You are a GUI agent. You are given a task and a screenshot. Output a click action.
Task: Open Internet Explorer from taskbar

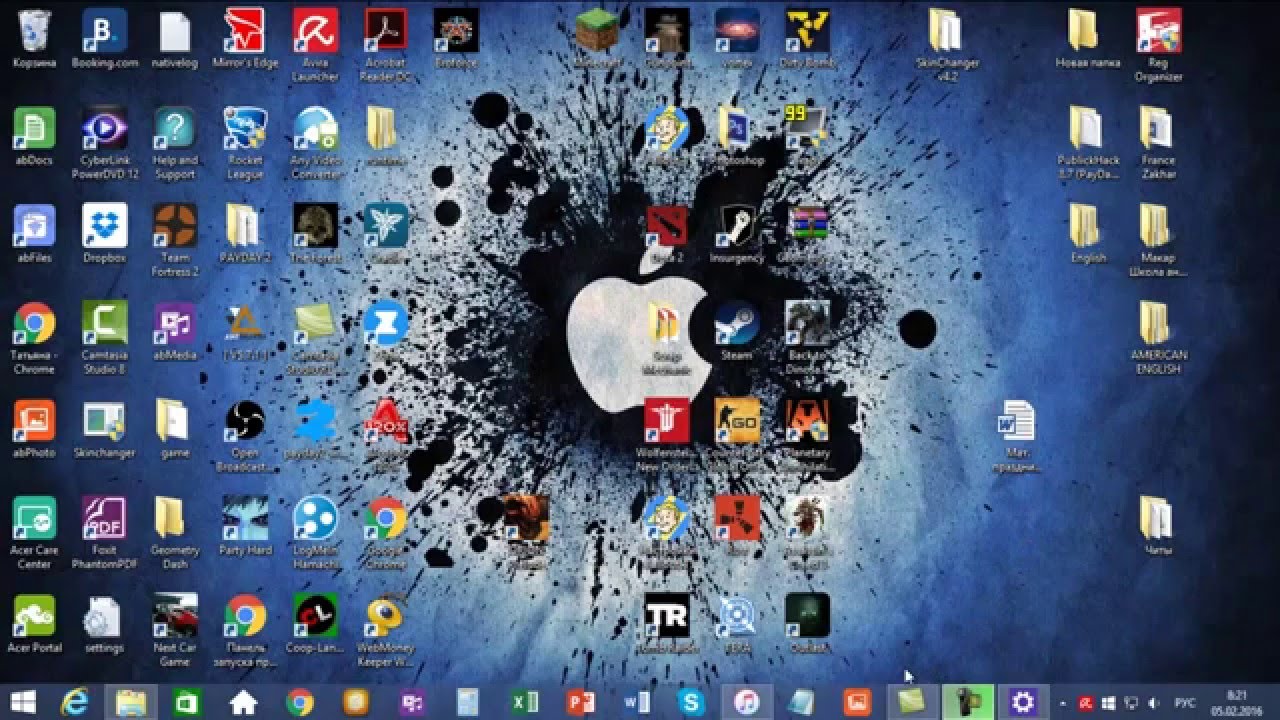[x=75, y=702]
